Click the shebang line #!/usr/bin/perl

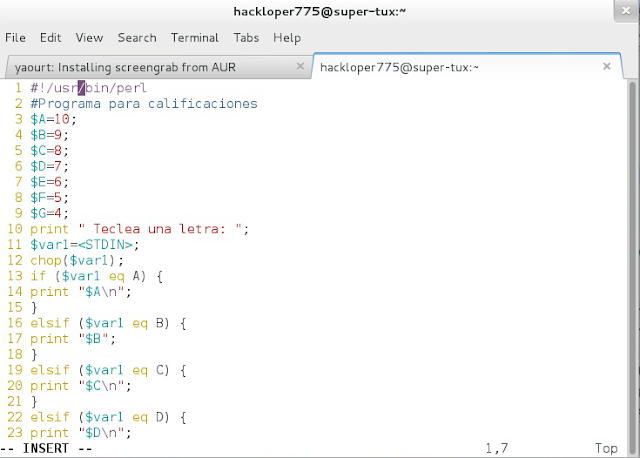click(x=88, y=88)
